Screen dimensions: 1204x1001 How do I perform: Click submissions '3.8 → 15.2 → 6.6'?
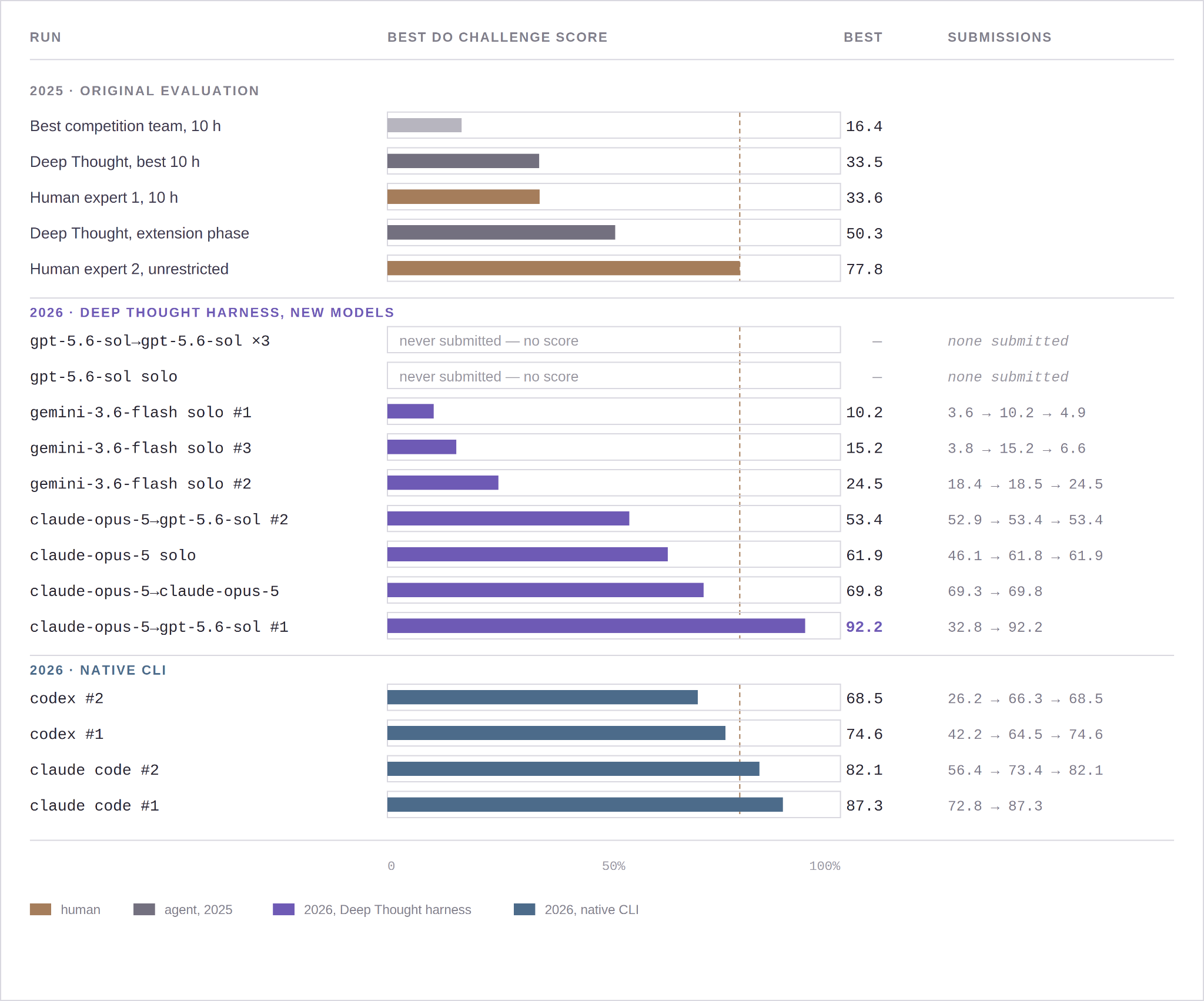(x=1016, y=448)
